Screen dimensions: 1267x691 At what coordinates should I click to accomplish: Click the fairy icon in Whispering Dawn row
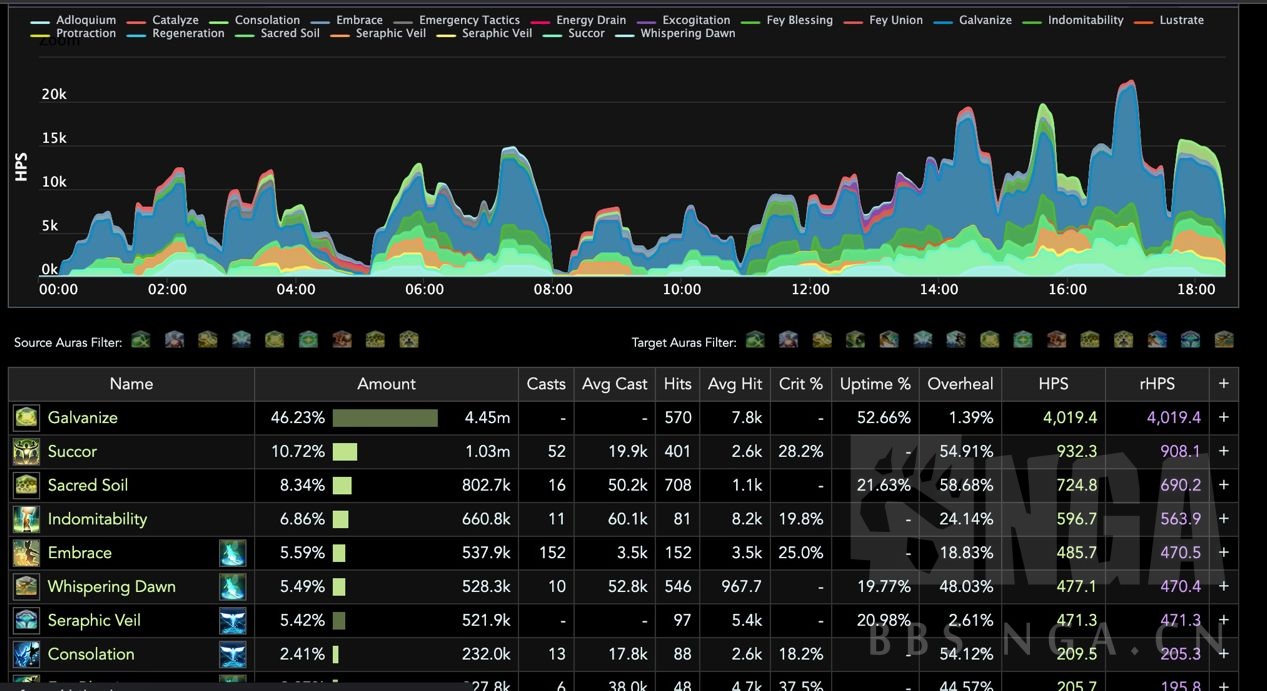[x=233, y=587]
